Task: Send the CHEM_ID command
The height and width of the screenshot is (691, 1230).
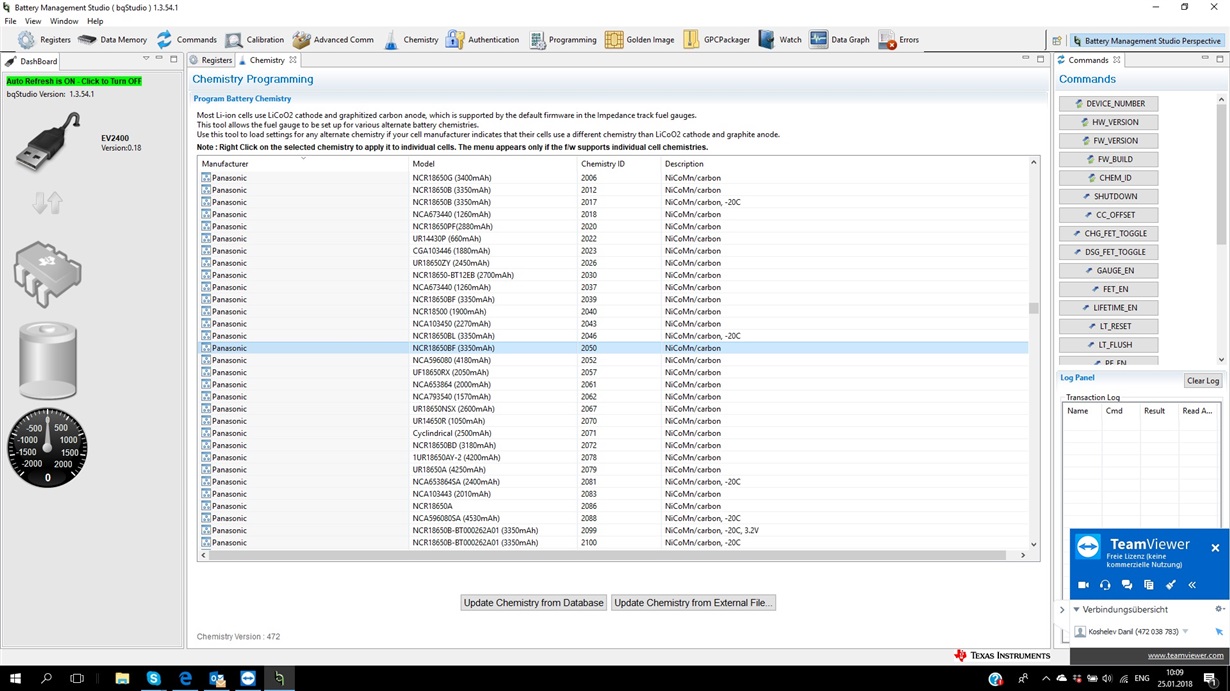Action: point(1108,178)
